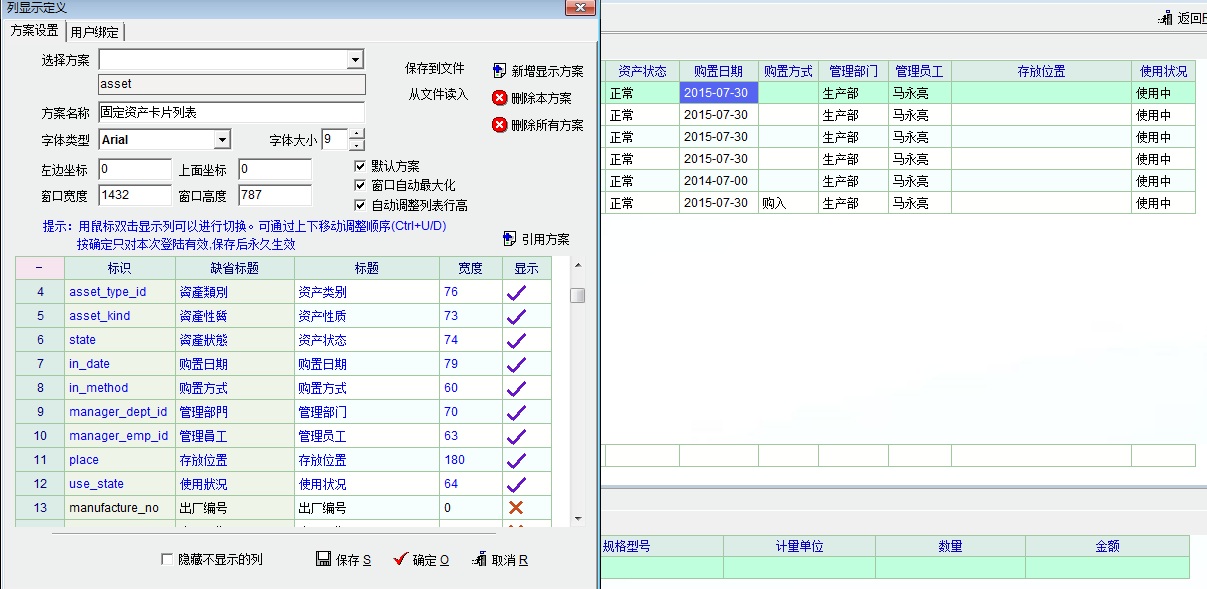Select the 方案设置 tab

pyautogui.click(x=34, y=31)
